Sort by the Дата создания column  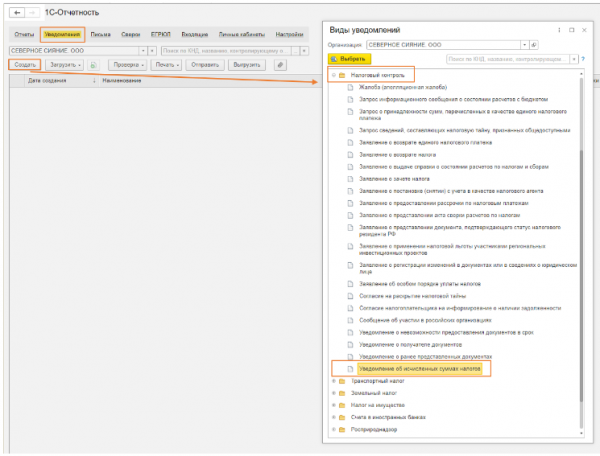[x=60, y=80]
